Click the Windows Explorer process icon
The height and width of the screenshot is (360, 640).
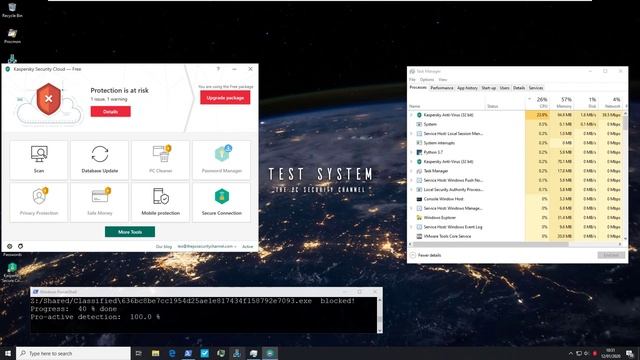[419, 218]
